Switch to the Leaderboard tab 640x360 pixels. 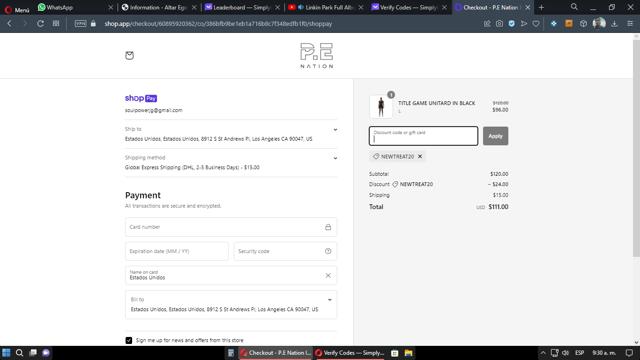pyautogui.click(x=241, y=7)
